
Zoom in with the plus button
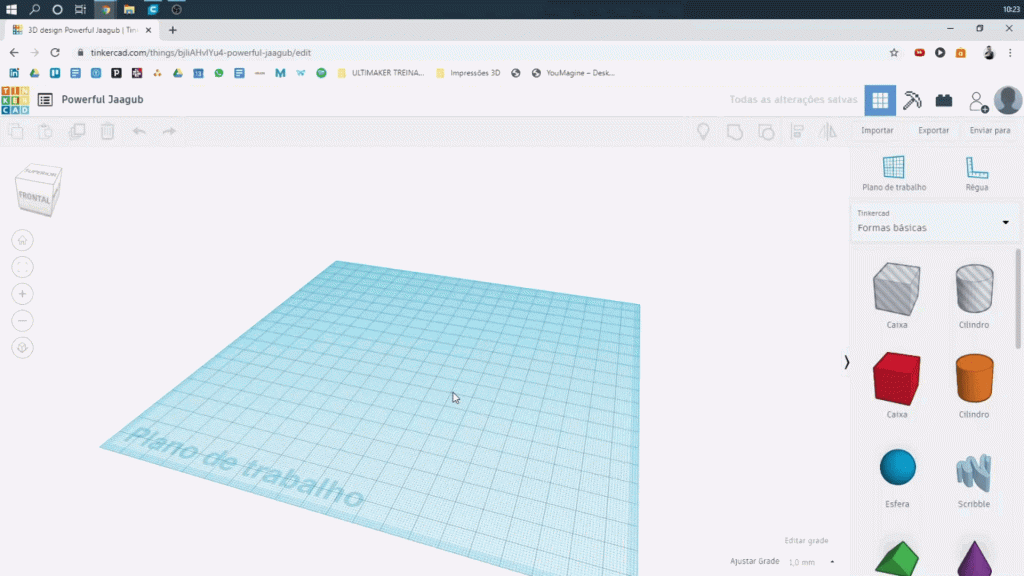(x=22, y=294)
